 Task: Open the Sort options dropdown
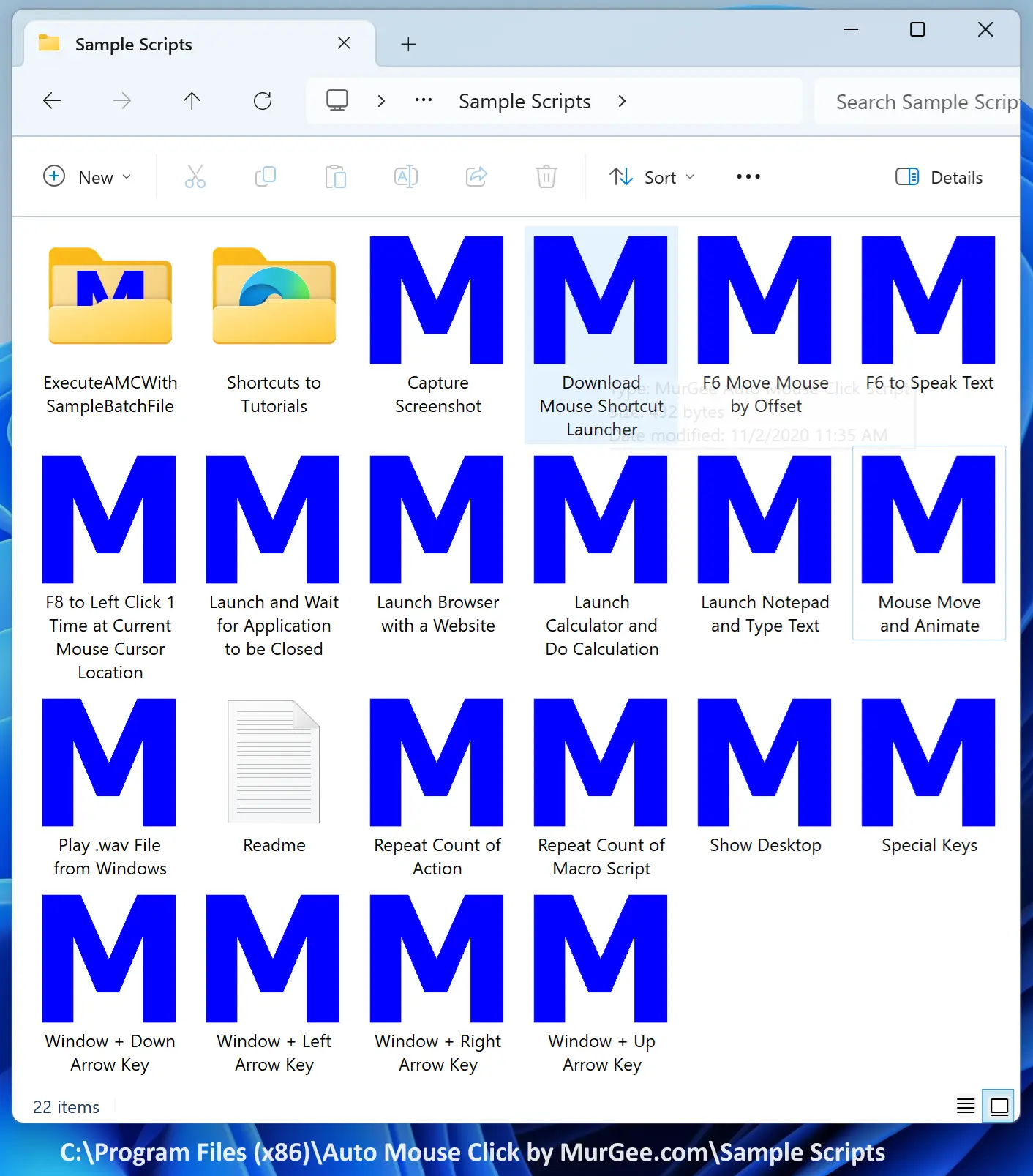(652, 177)
